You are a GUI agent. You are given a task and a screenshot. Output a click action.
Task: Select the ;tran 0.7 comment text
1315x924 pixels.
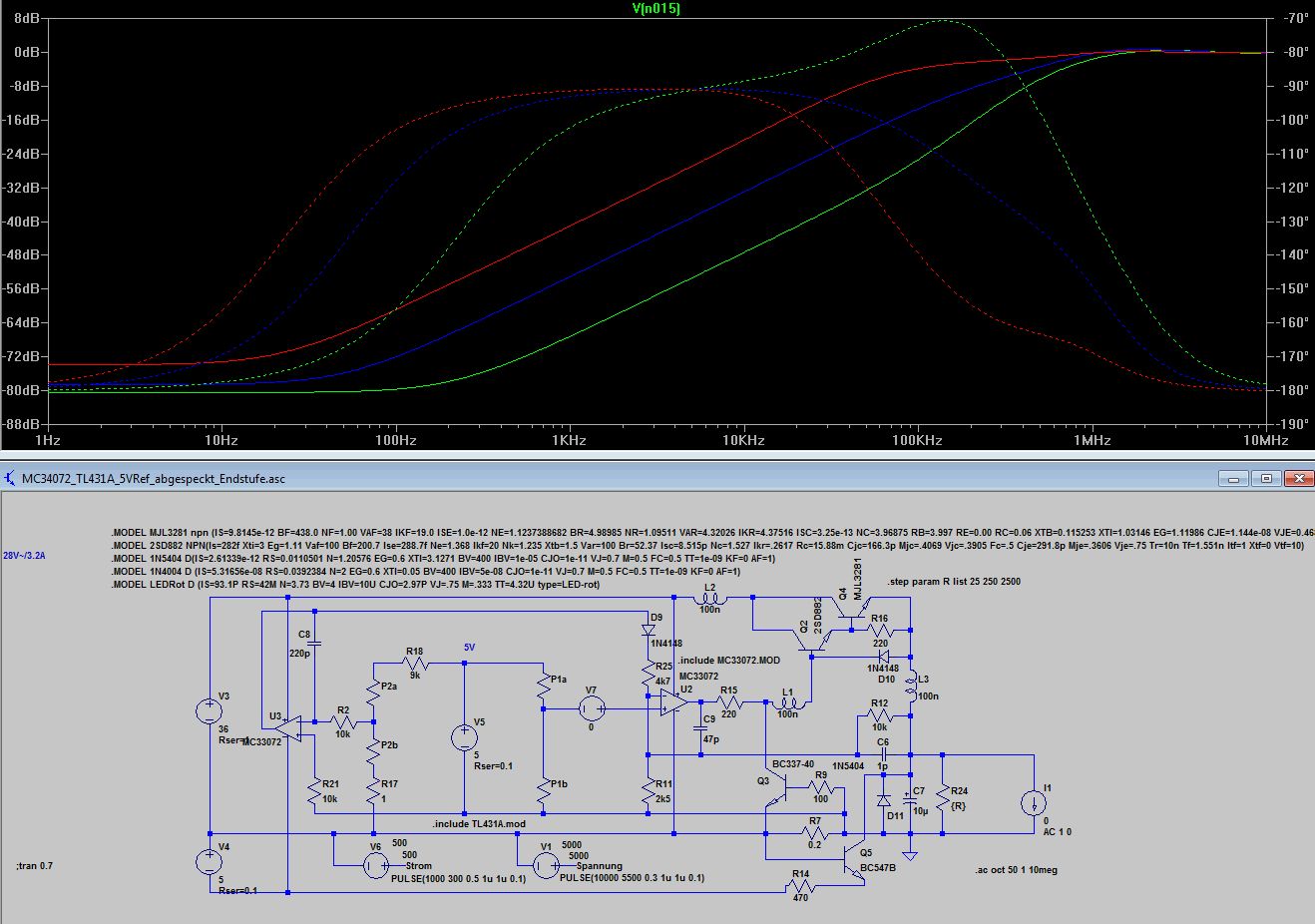35,866
